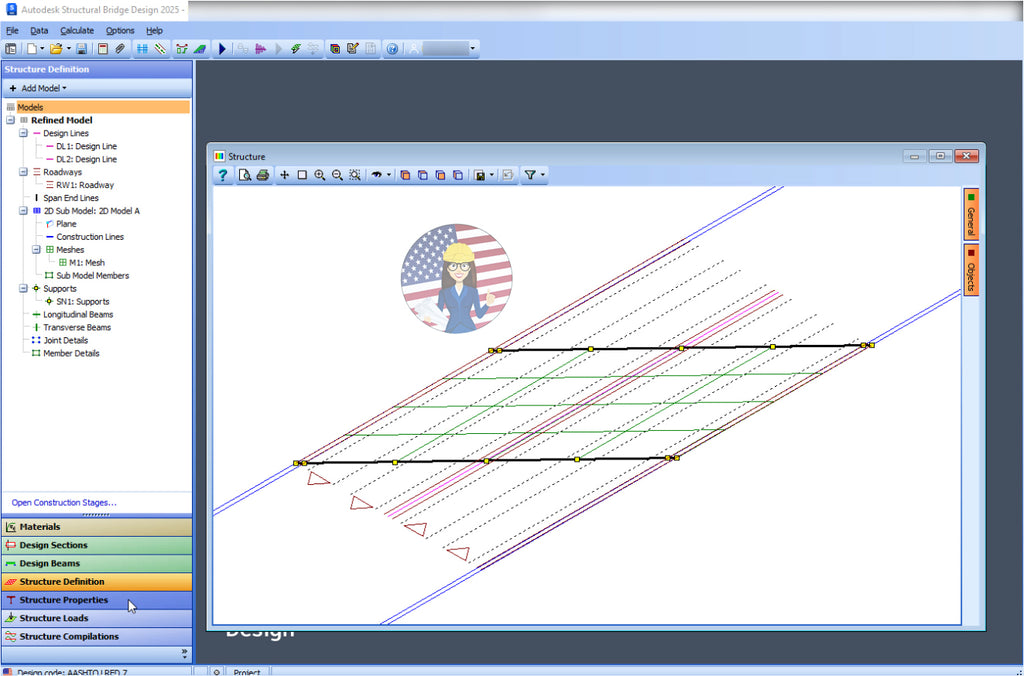Click the paperclip attachment icon

[118, 47]
